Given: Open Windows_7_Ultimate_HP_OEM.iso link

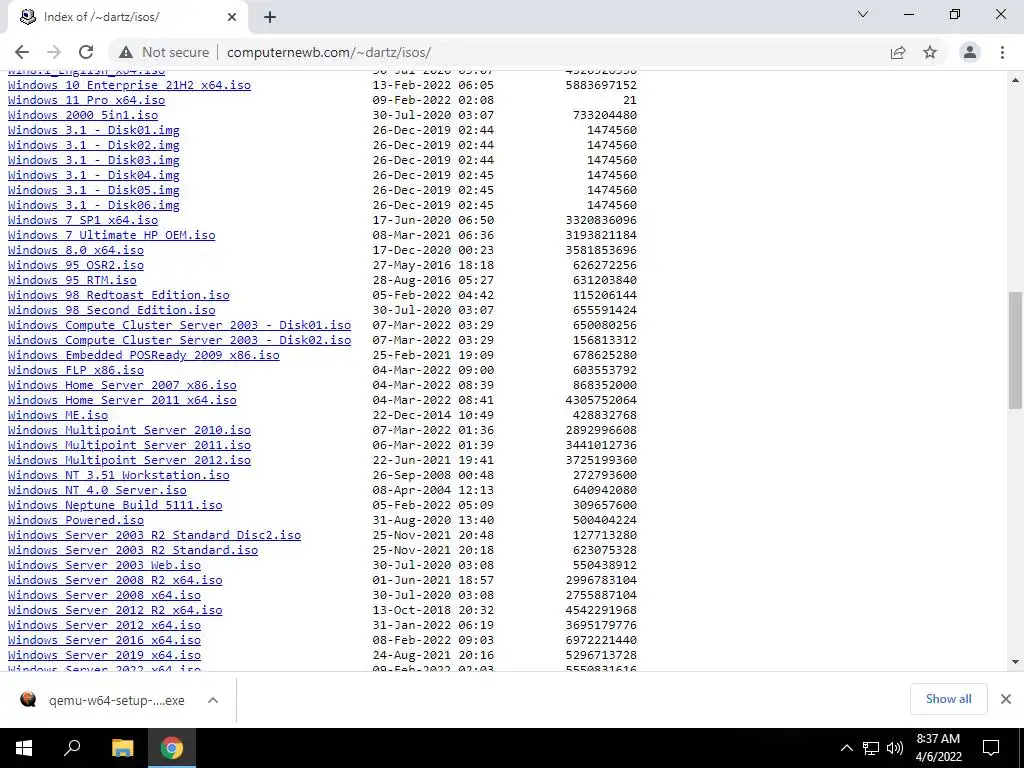Looking at the screenshot, I should [x=112, y=235].
